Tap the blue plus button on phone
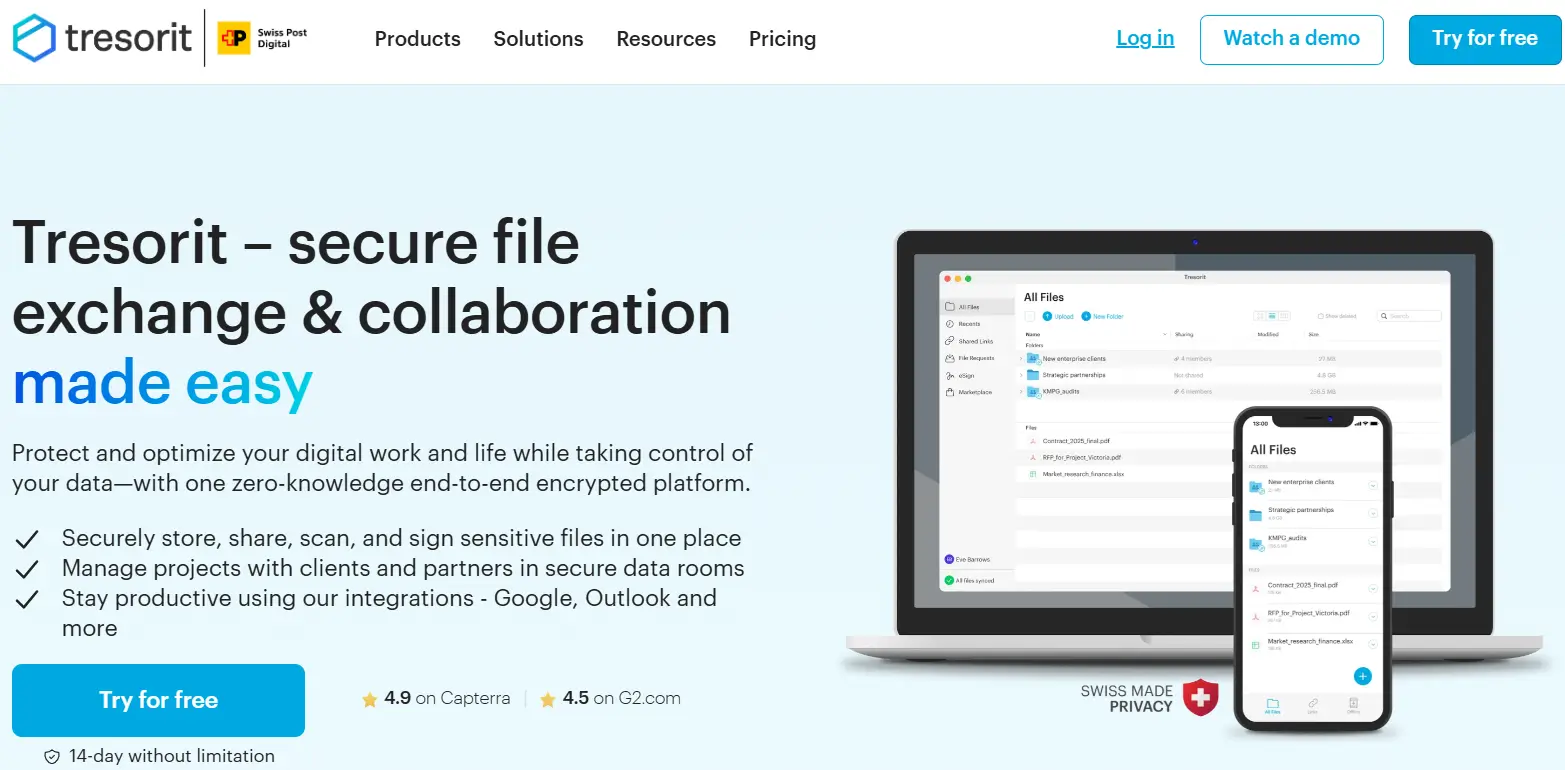 (1362, 676)
